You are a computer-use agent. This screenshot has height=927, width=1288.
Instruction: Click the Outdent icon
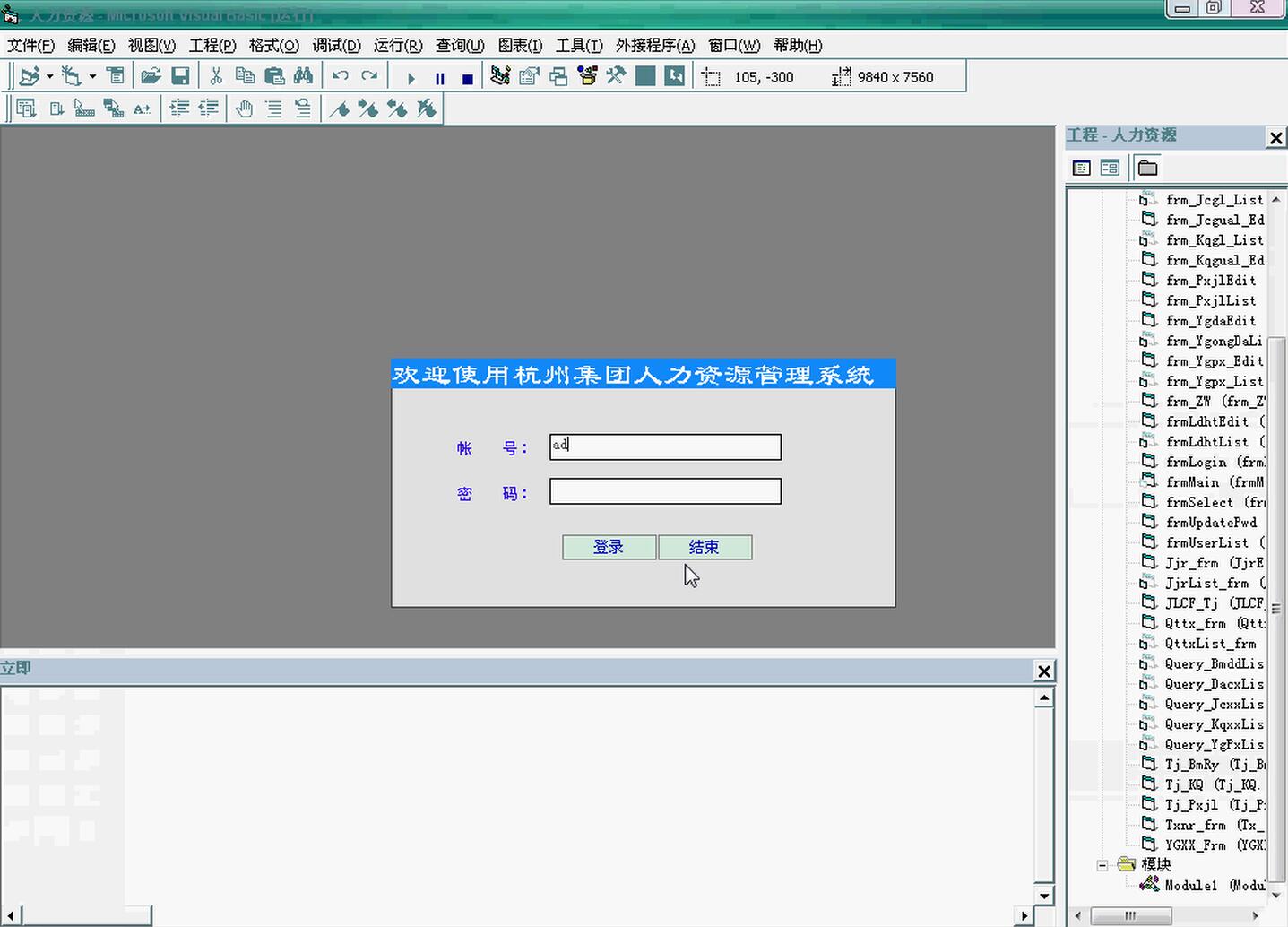pos(208,108)
